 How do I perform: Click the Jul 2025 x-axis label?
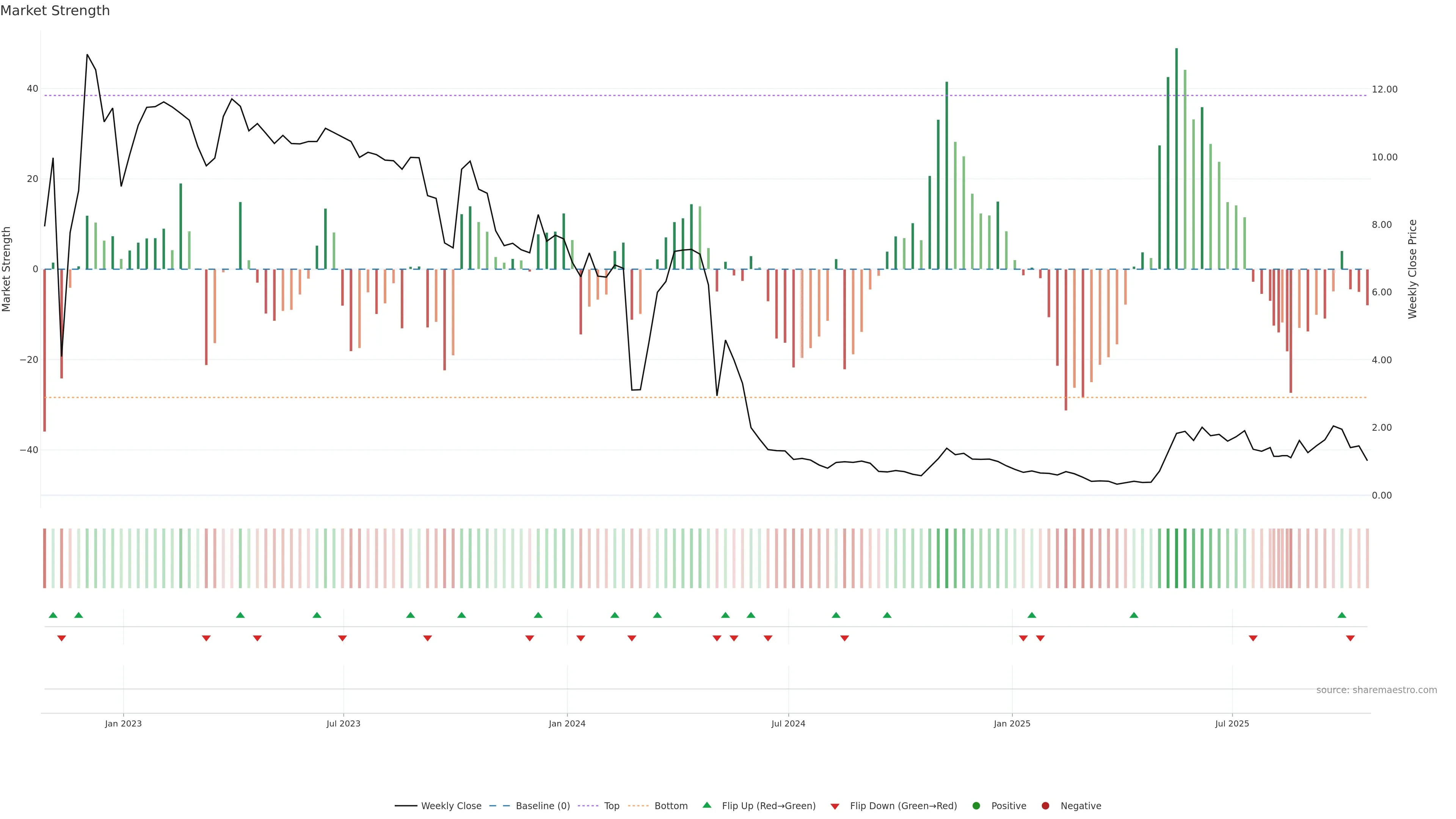click(x=1232, y=723)
